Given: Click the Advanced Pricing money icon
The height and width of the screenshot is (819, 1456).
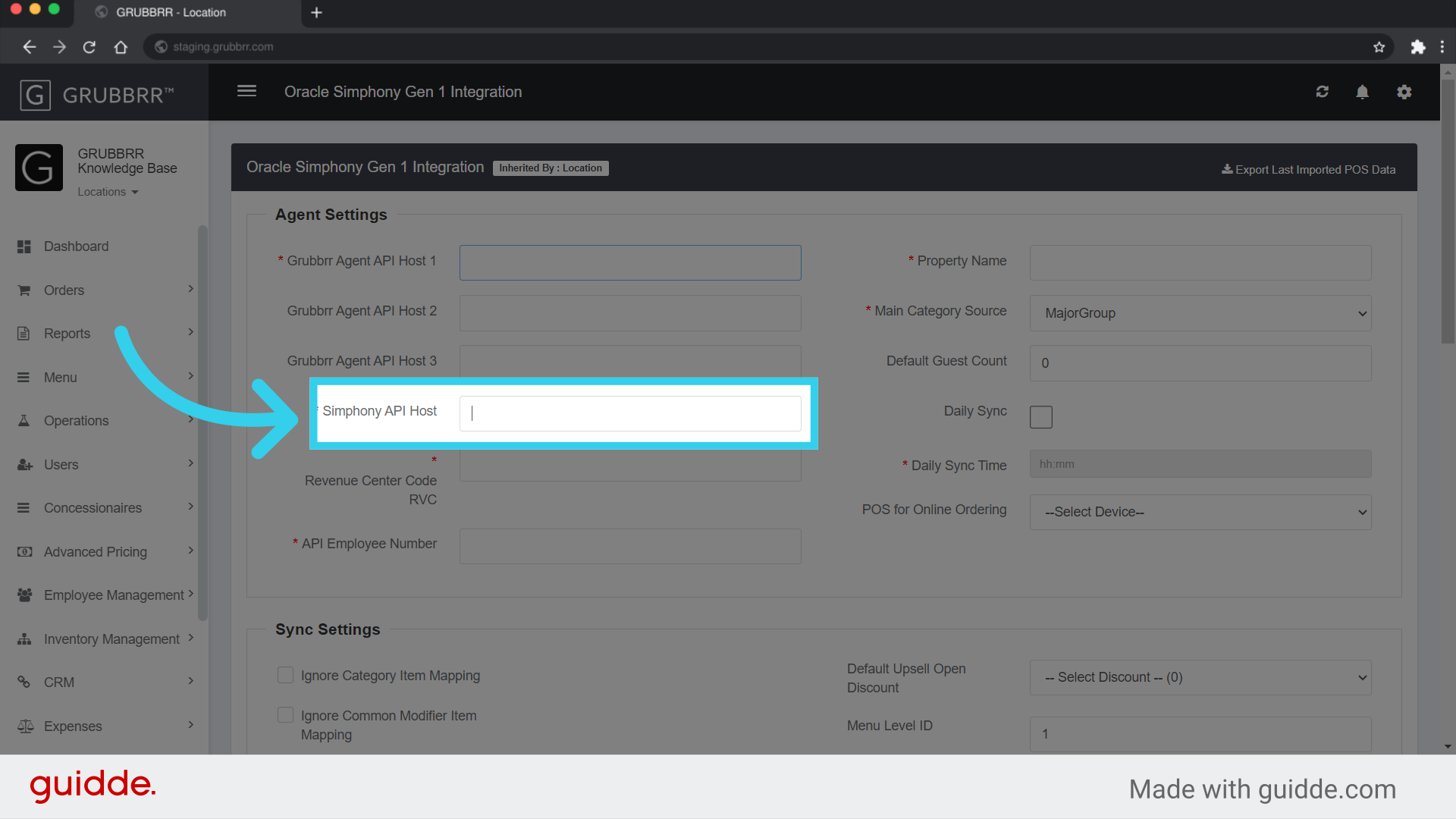Looking at the screenshot, I should click(24, 552).
